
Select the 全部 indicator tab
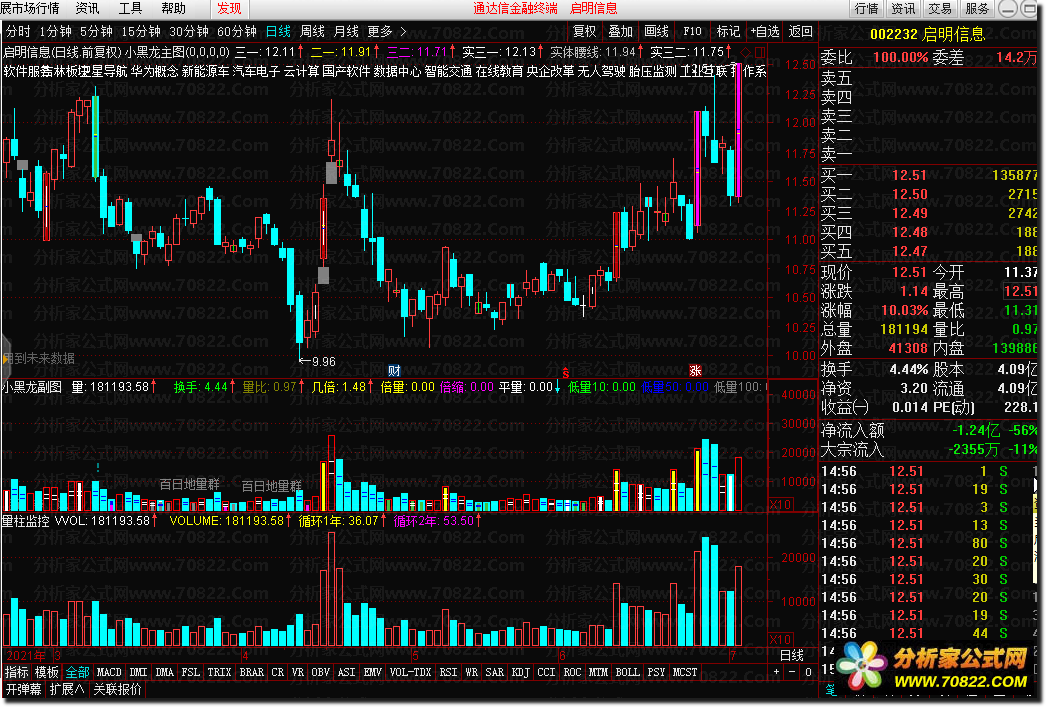click(77, 672)
